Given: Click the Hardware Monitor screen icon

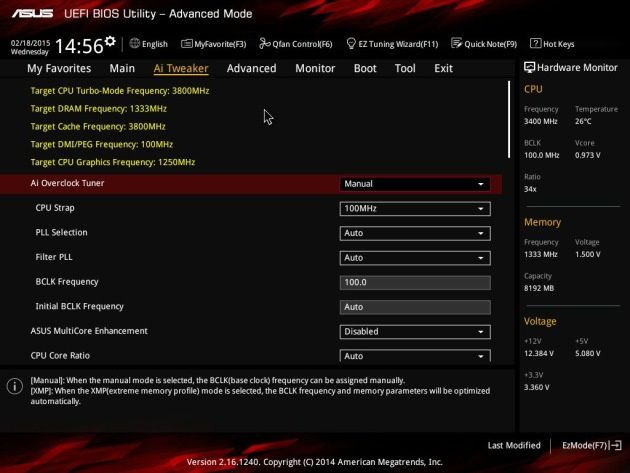Looking at the screenshot, I should pos(530,68).
